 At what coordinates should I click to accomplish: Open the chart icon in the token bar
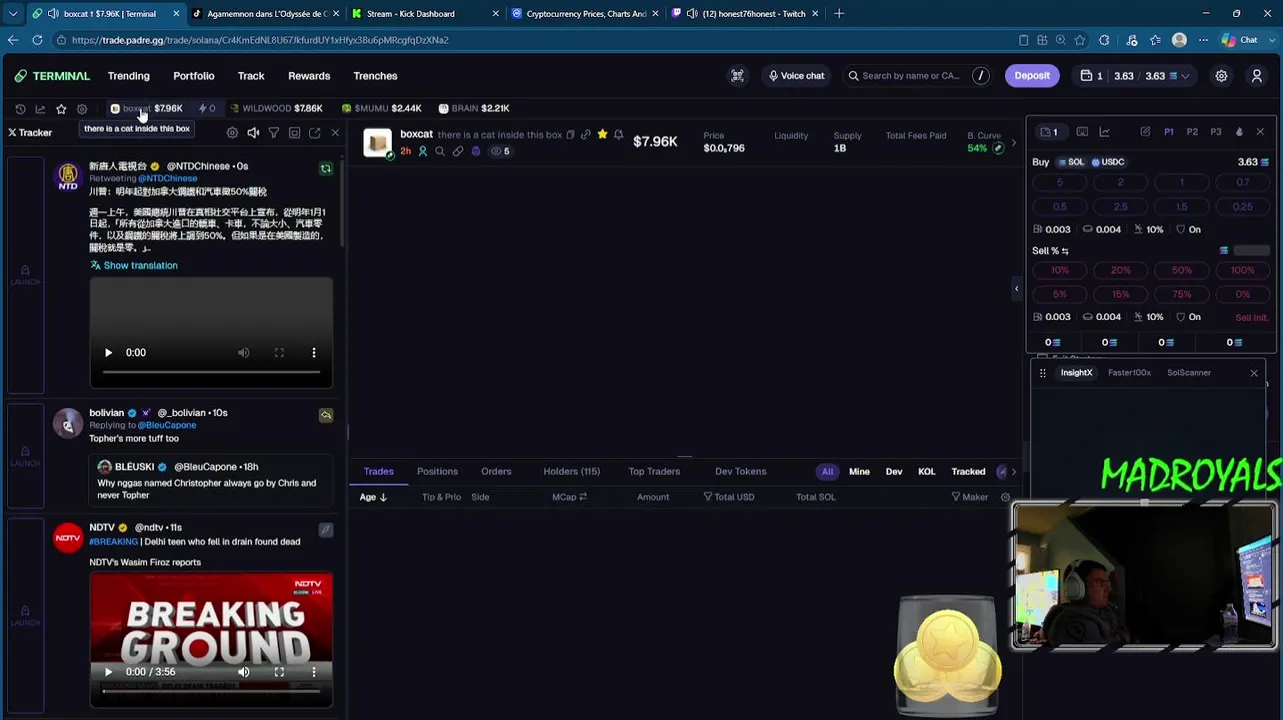click(40, 109)
